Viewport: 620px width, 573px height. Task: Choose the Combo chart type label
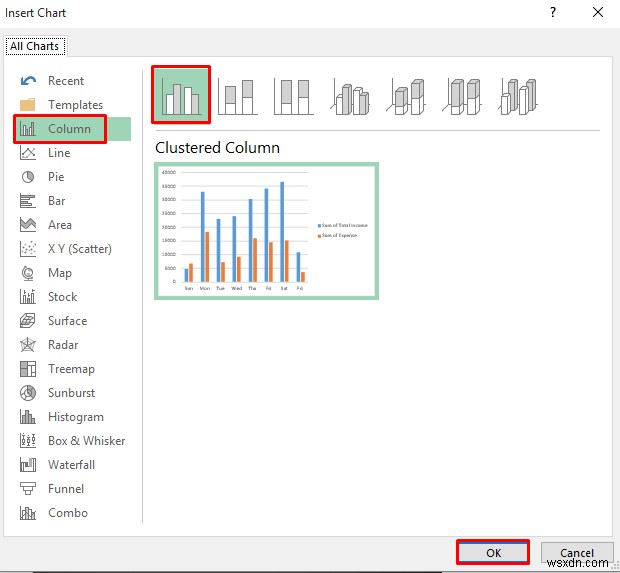[68, 513]
